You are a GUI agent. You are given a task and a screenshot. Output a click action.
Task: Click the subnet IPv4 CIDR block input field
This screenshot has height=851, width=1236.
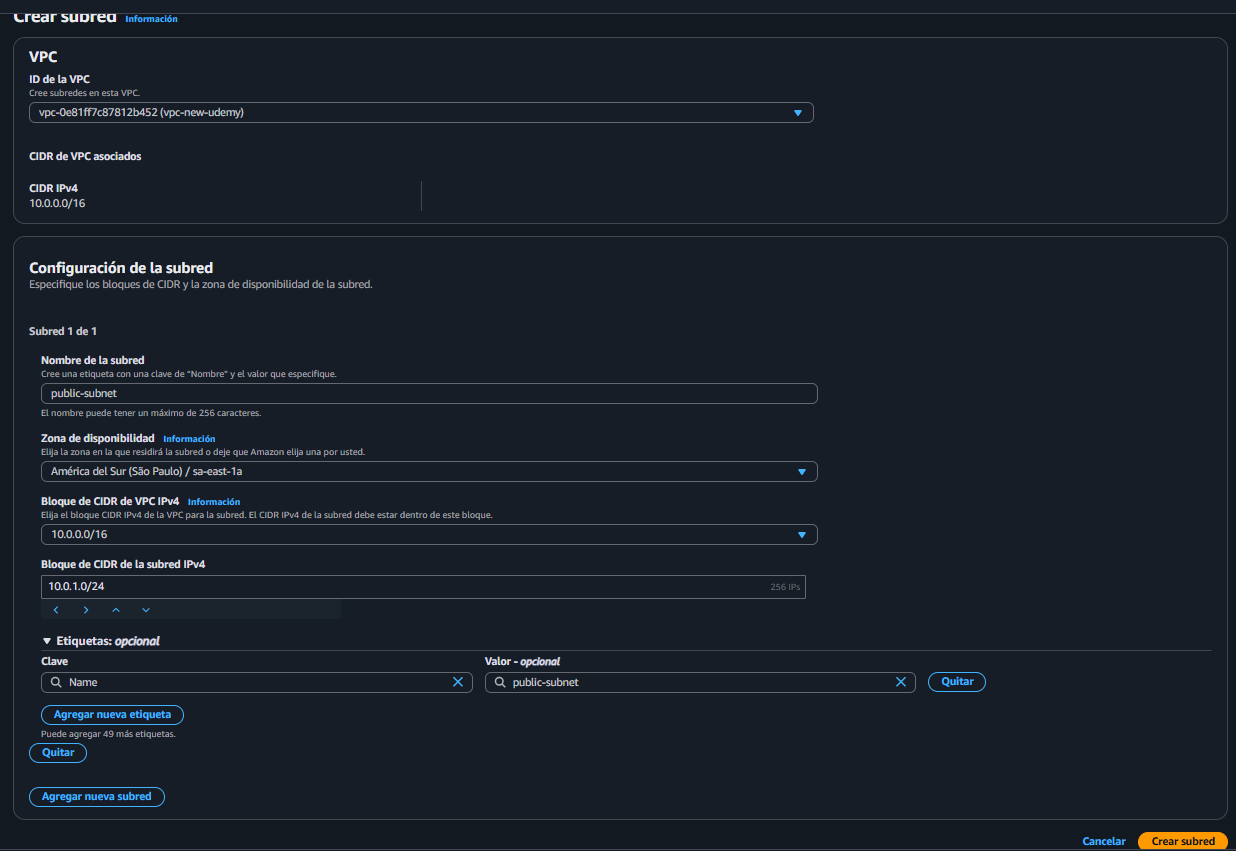[x=400, y=587]
